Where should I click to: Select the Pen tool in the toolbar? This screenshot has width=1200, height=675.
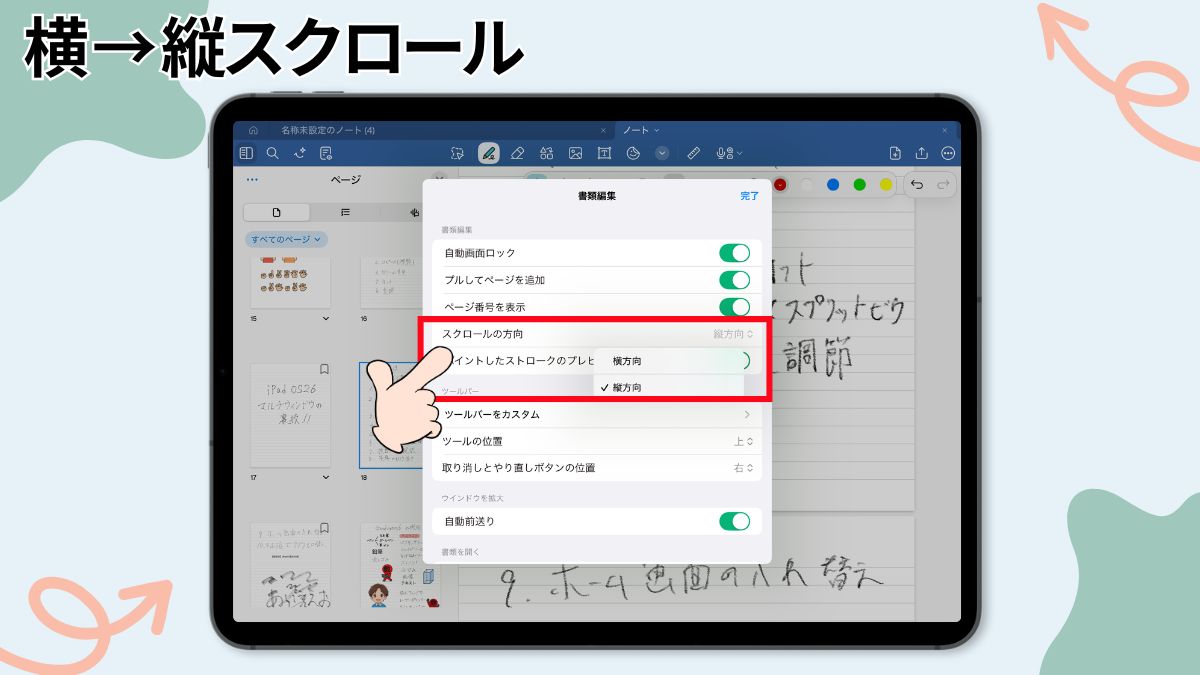pos(487,153)
